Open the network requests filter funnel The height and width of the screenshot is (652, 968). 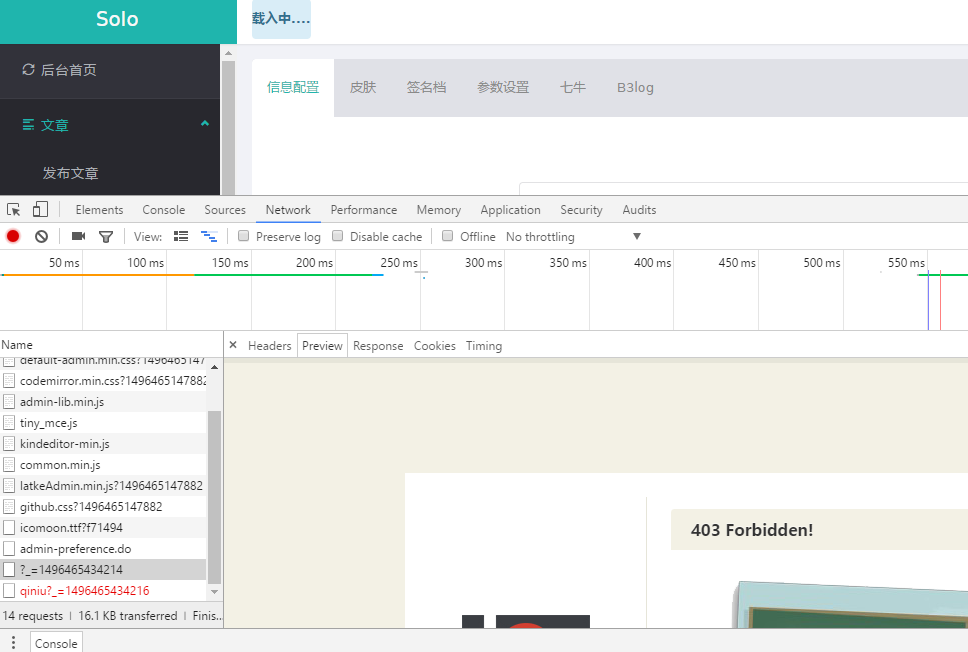(x=106, y=236)
